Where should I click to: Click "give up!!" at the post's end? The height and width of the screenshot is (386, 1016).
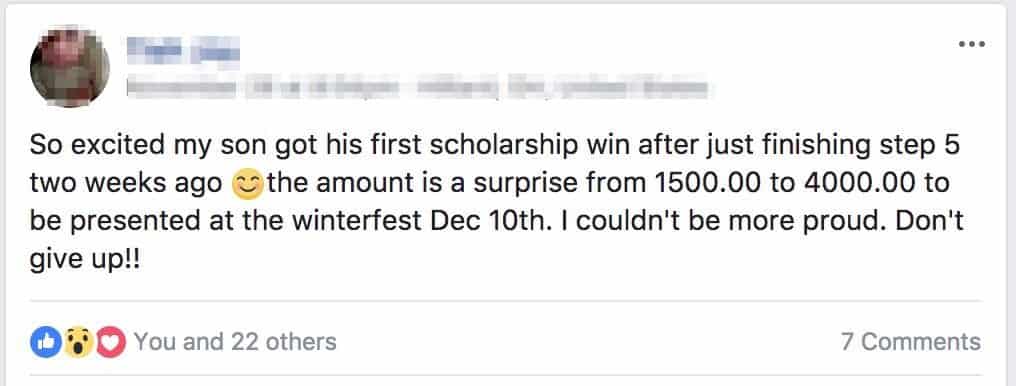[x=85, y=261]
